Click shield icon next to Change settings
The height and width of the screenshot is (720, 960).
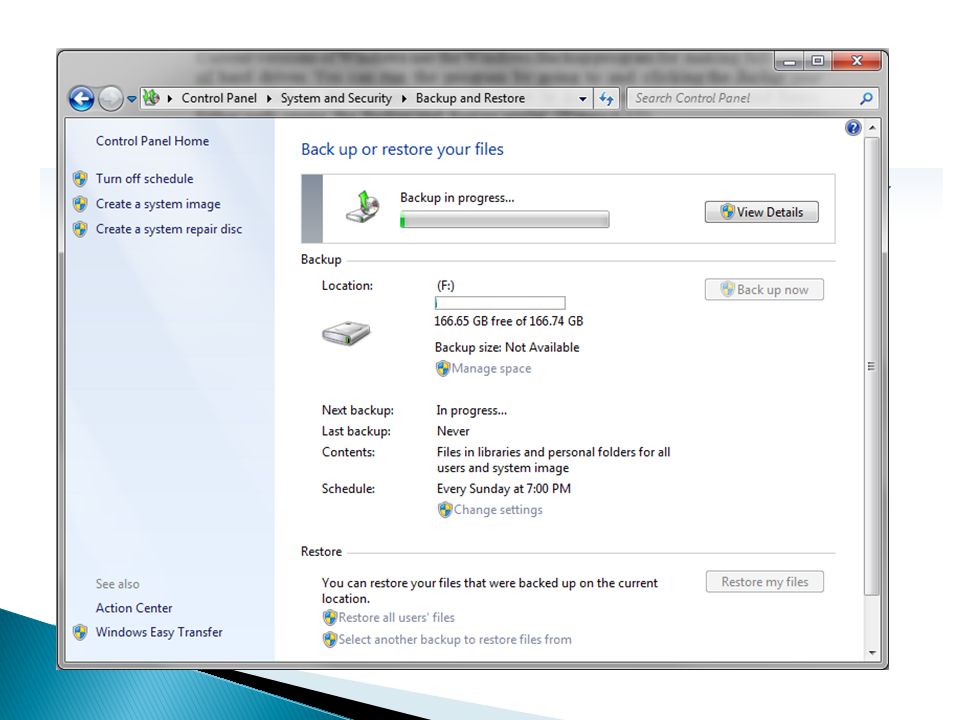(444, 509)
